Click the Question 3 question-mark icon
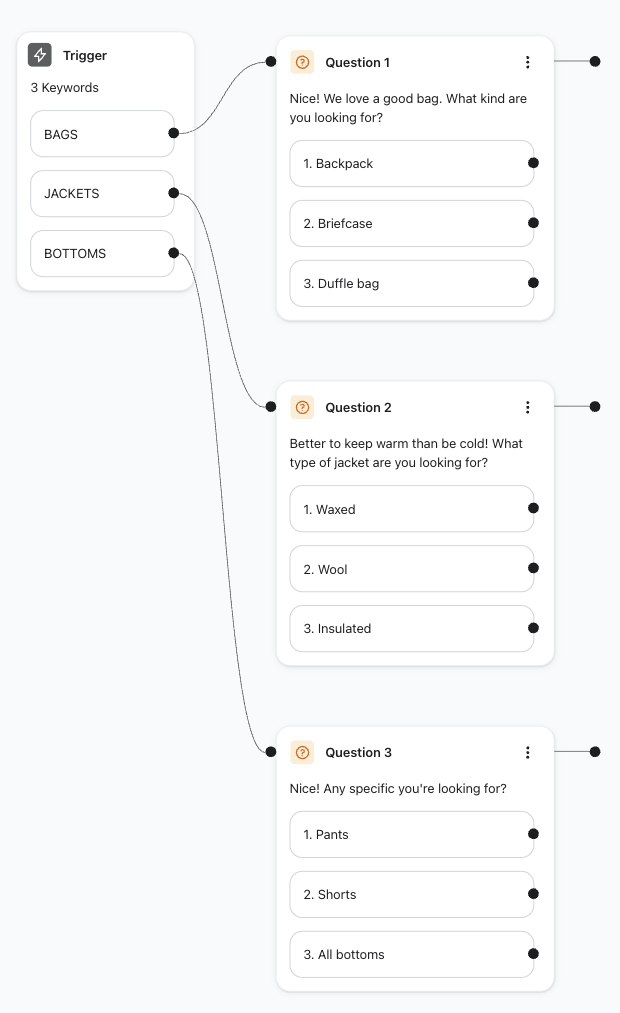This screenshot has height=1013, width=620. pos(302,752)
